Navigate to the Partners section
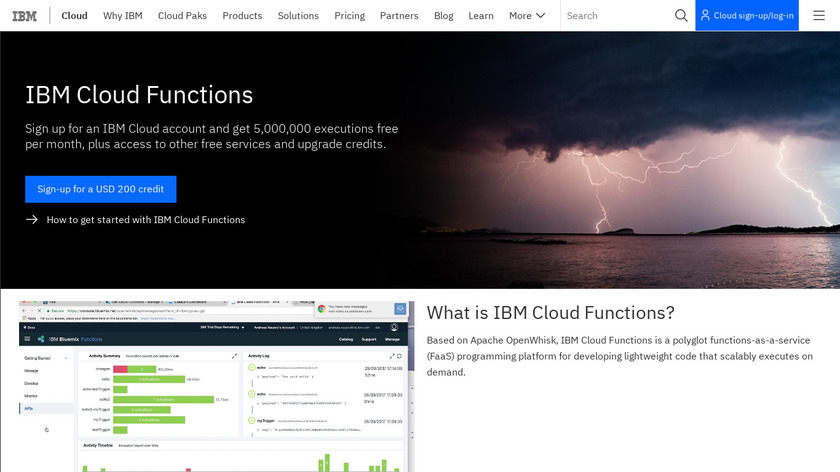Viewport: 840px width, 472px height. pyautogui.click(x=399, y=16)
